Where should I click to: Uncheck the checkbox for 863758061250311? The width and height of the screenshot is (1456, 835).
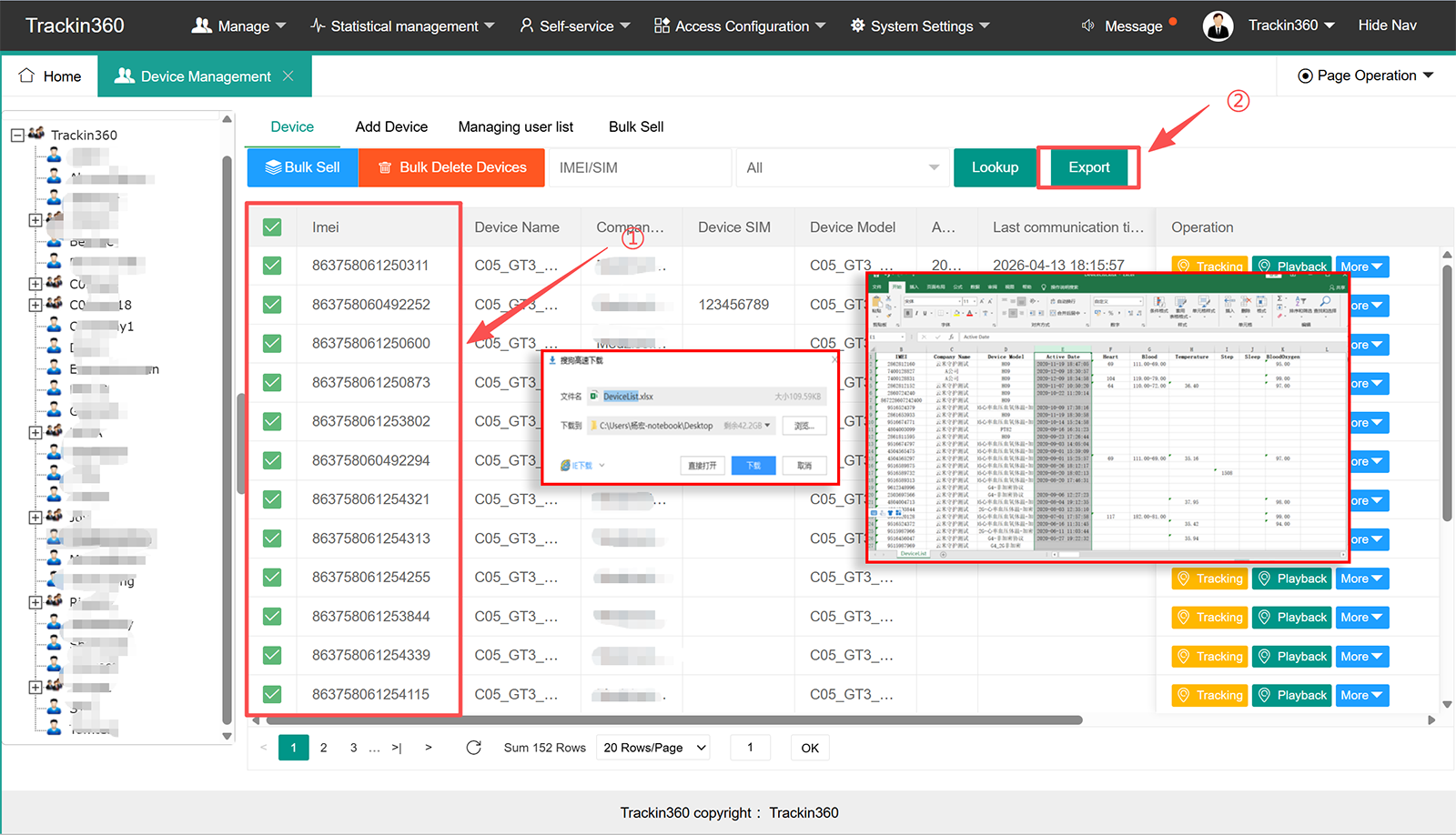tap(272, 266)
